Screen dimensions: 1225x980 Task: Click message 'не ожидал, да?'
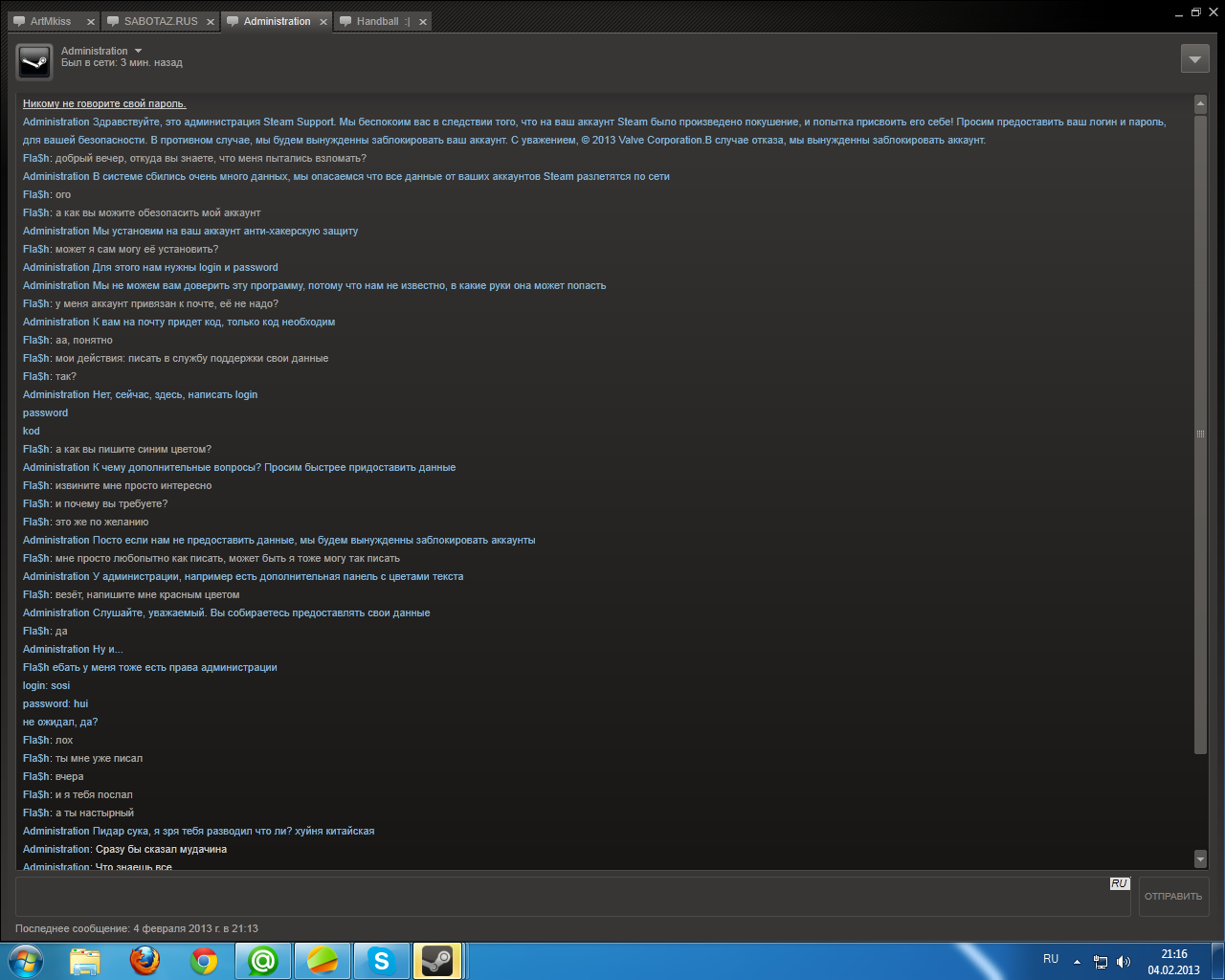click(60, 722)
